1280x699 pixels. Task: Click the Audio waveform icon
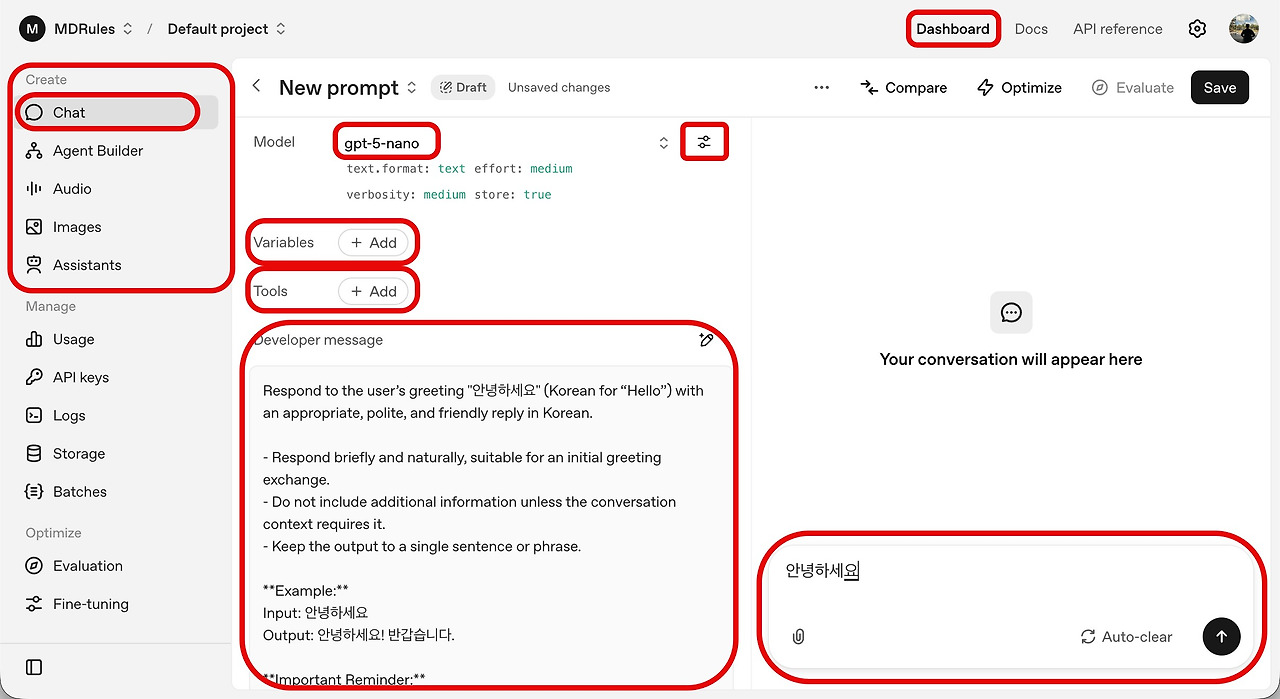pos(35,189)
